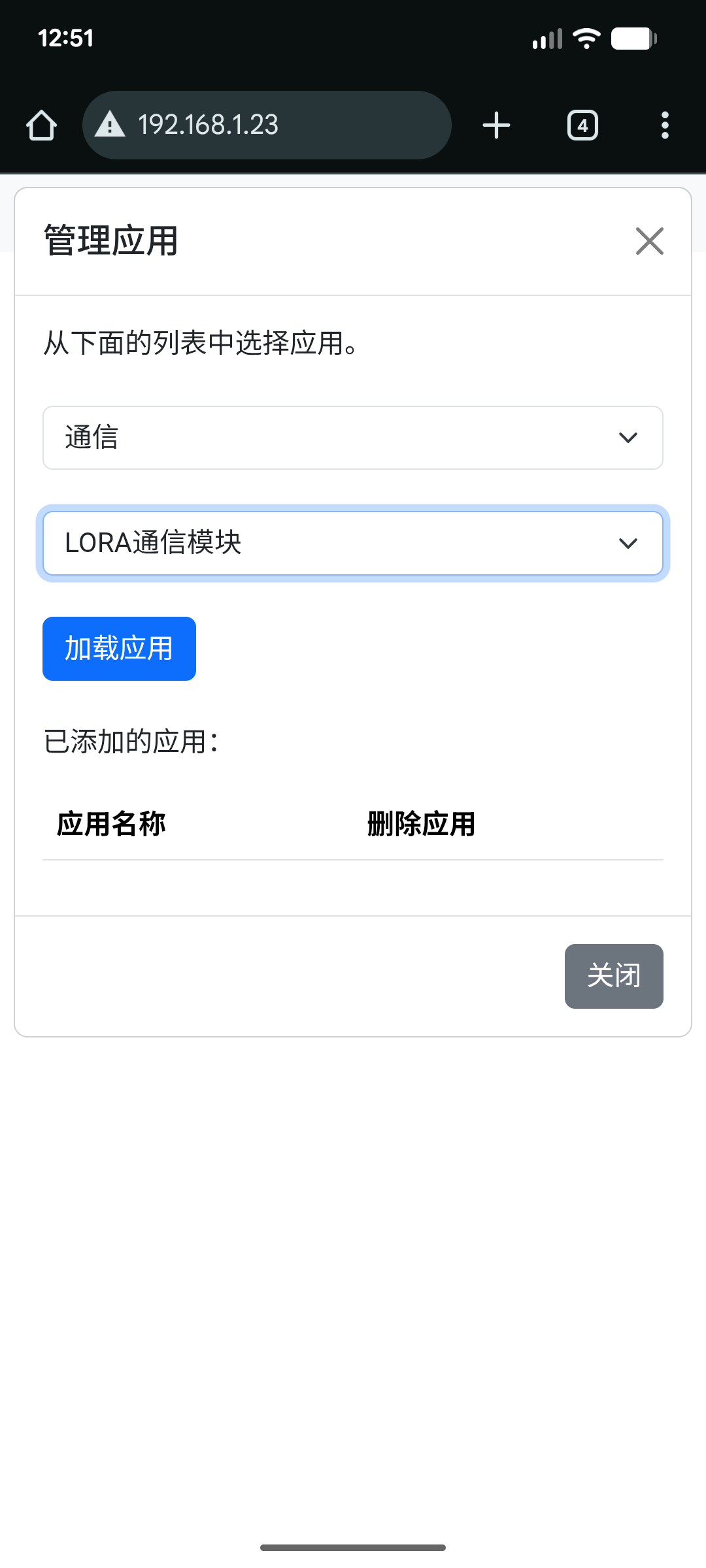Open the LORA通信模块 application dropdown
The image size is (706, 1568).
tap(340, 543)
